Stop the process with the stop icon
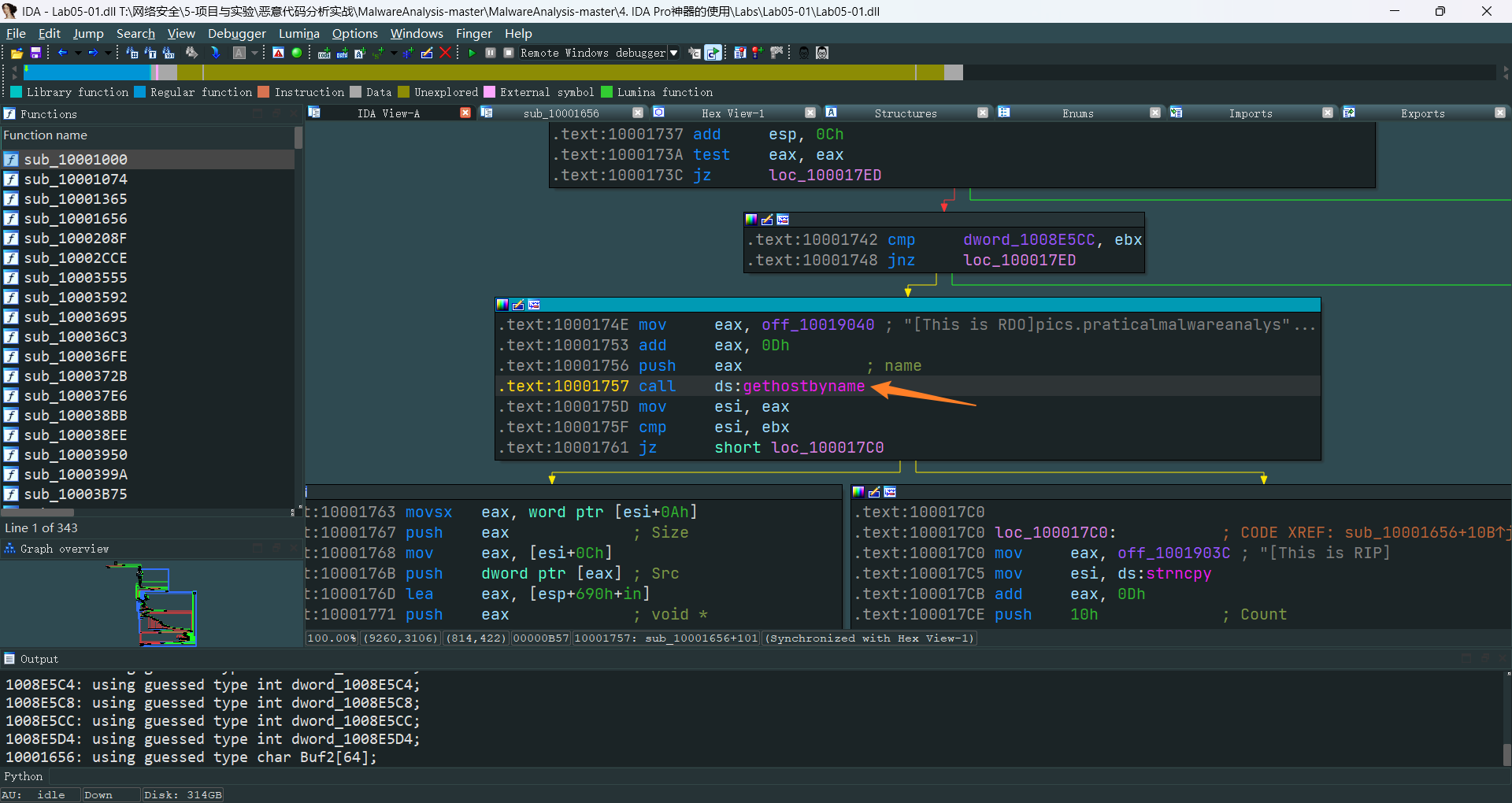 [509, 53]
